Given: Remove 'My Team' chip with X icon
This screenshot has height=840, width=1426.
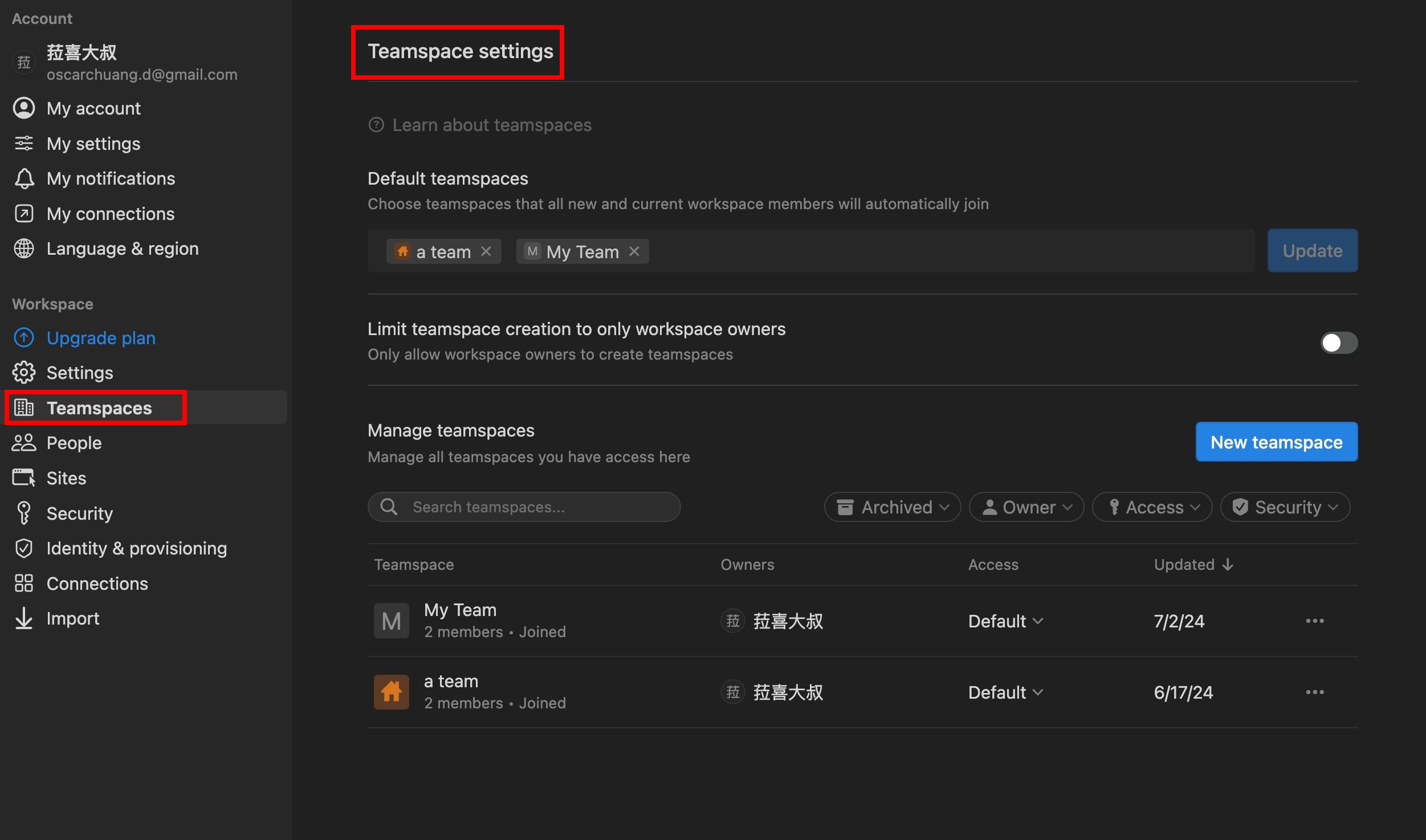Looking at the screenshot, I should [x=634, y=251].
